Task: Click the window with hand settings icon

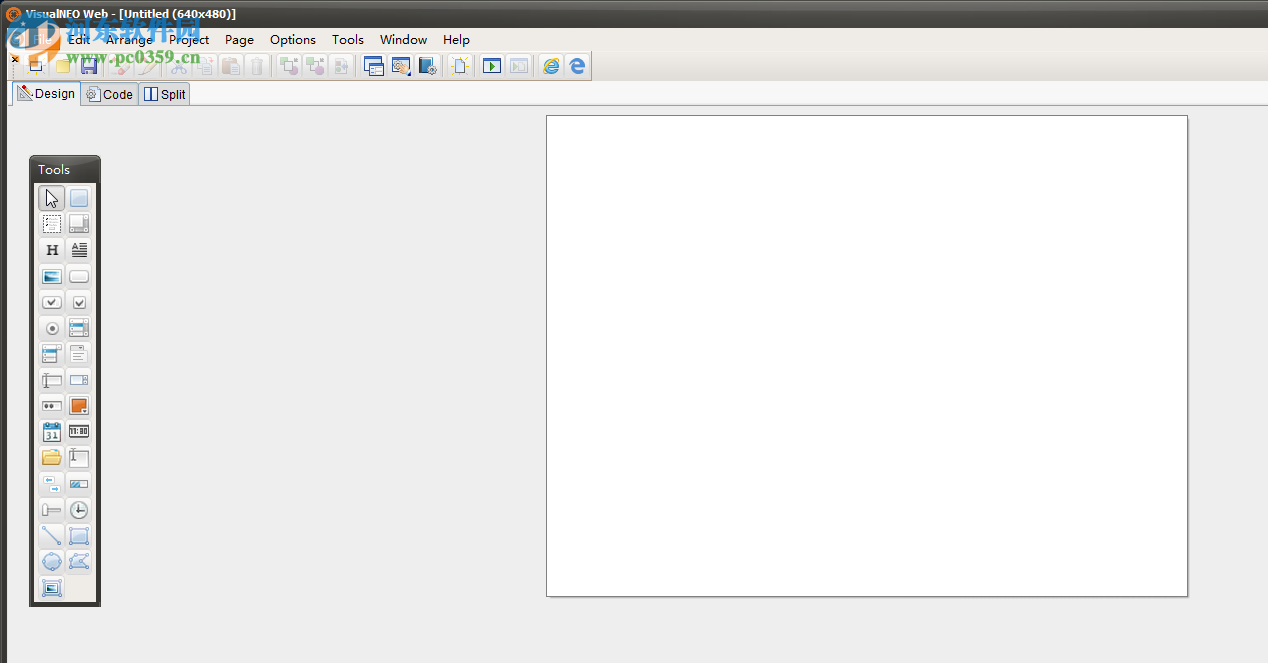Action: pyautogui.click(x=401, y=66)
